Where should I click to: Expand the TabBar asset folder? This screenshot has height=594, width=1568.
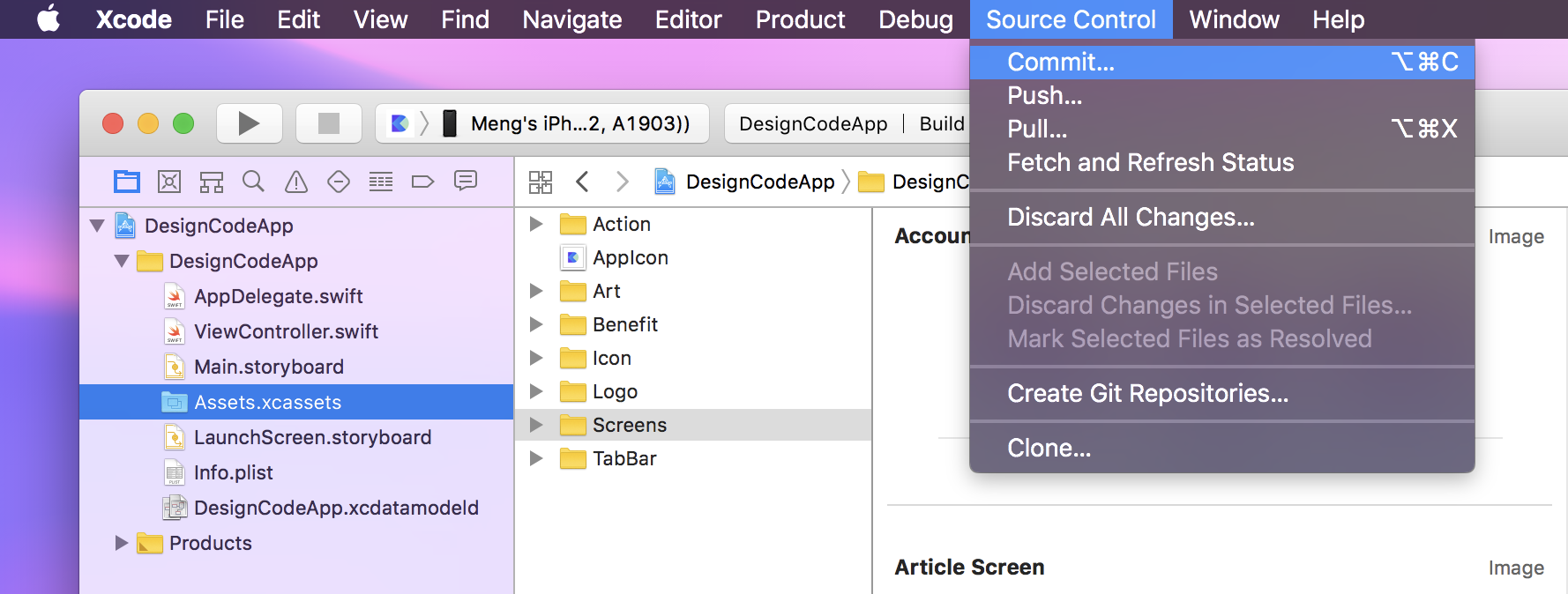click(x=535, y=458)
